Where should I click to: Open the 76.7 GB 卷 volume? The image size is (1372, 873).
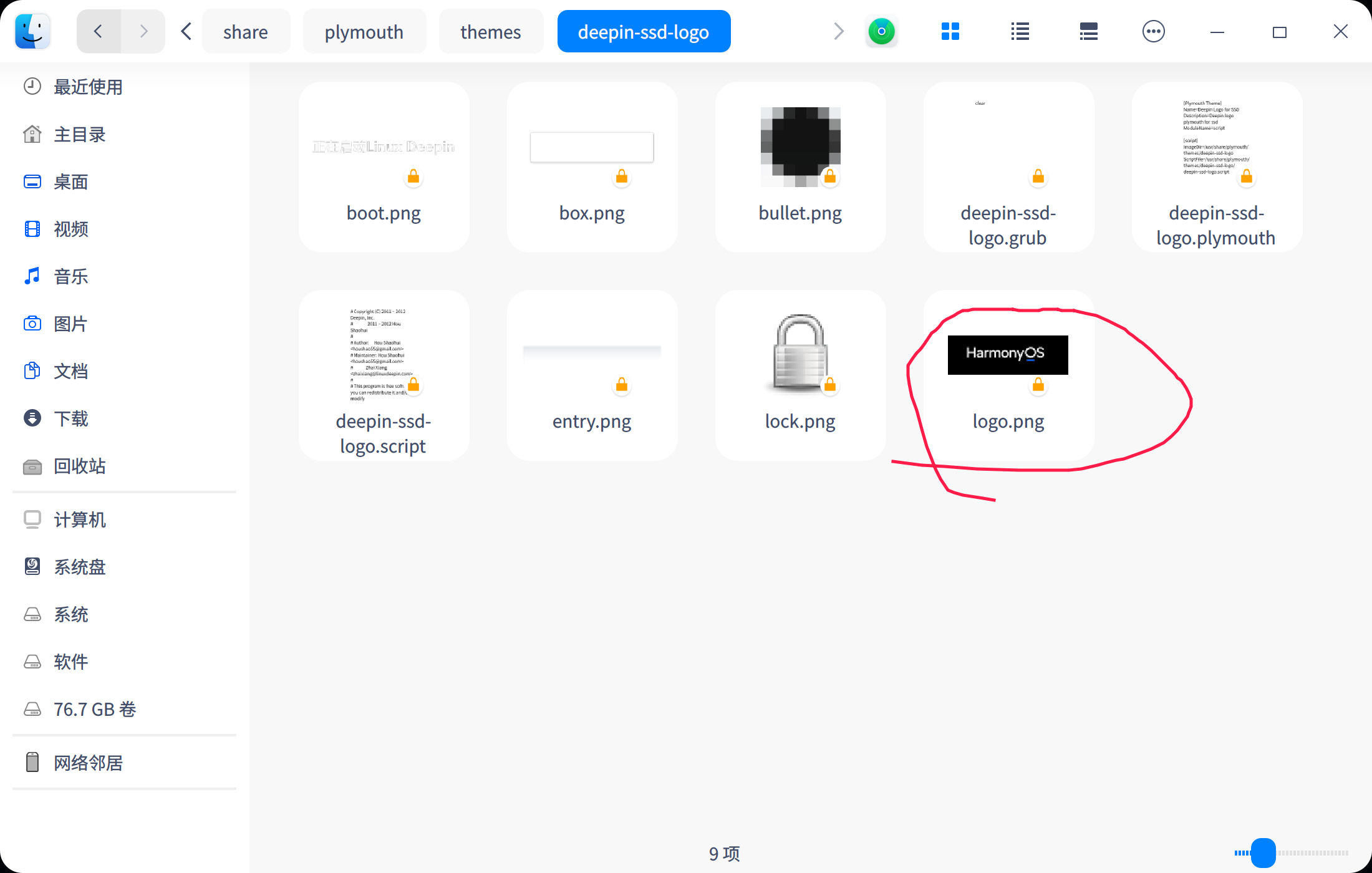tap(94, 709)
